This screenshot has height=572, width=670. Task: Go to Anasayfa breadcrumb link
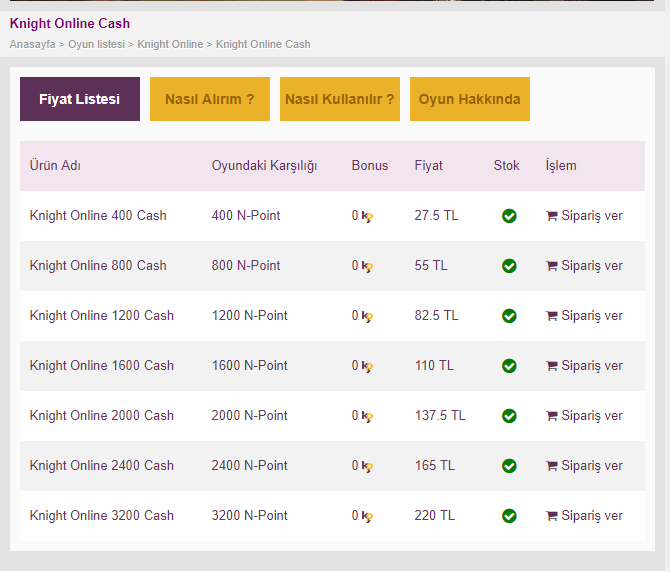32,44
